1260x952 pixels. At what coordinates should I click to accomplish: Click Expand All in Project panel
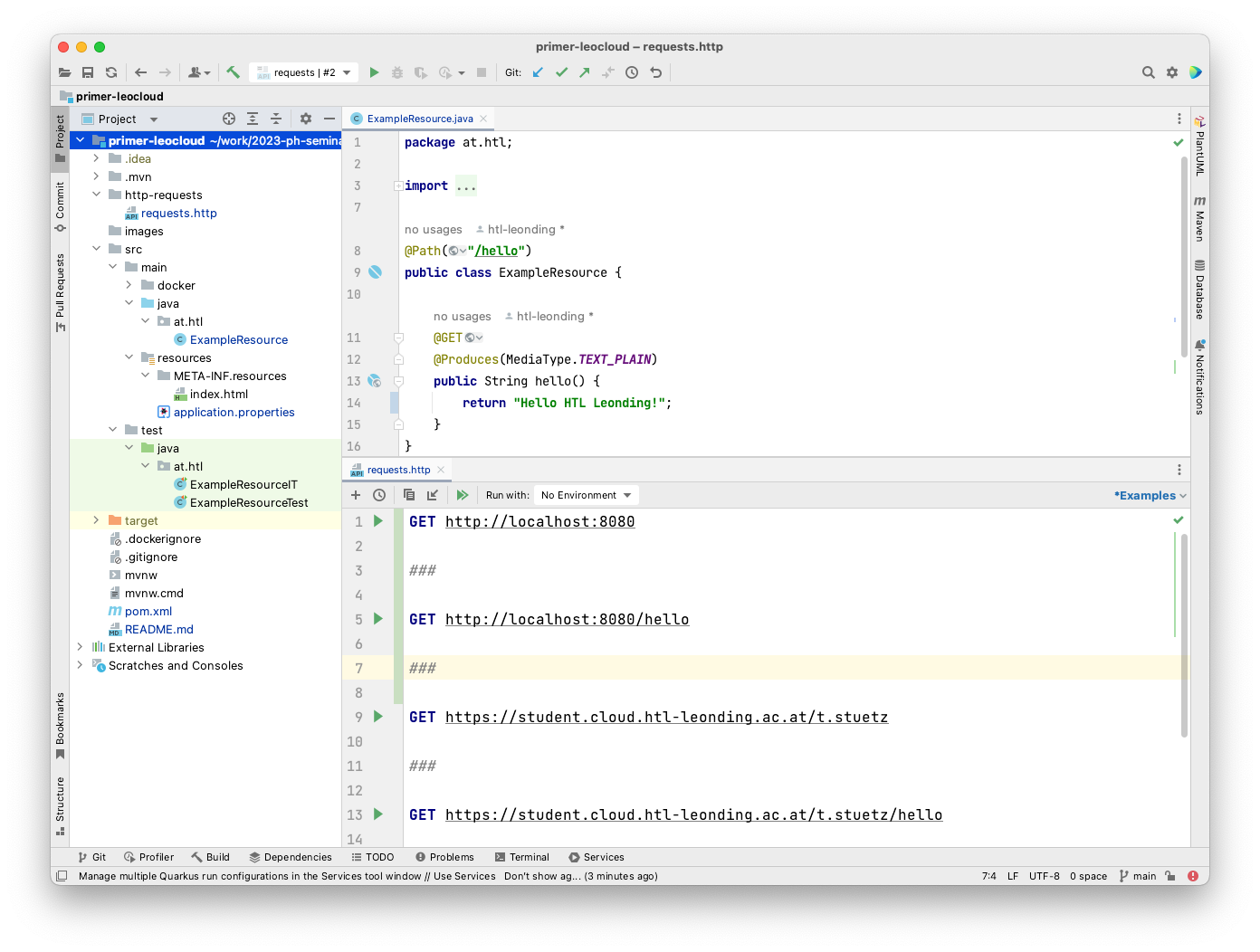coord(253,119)
